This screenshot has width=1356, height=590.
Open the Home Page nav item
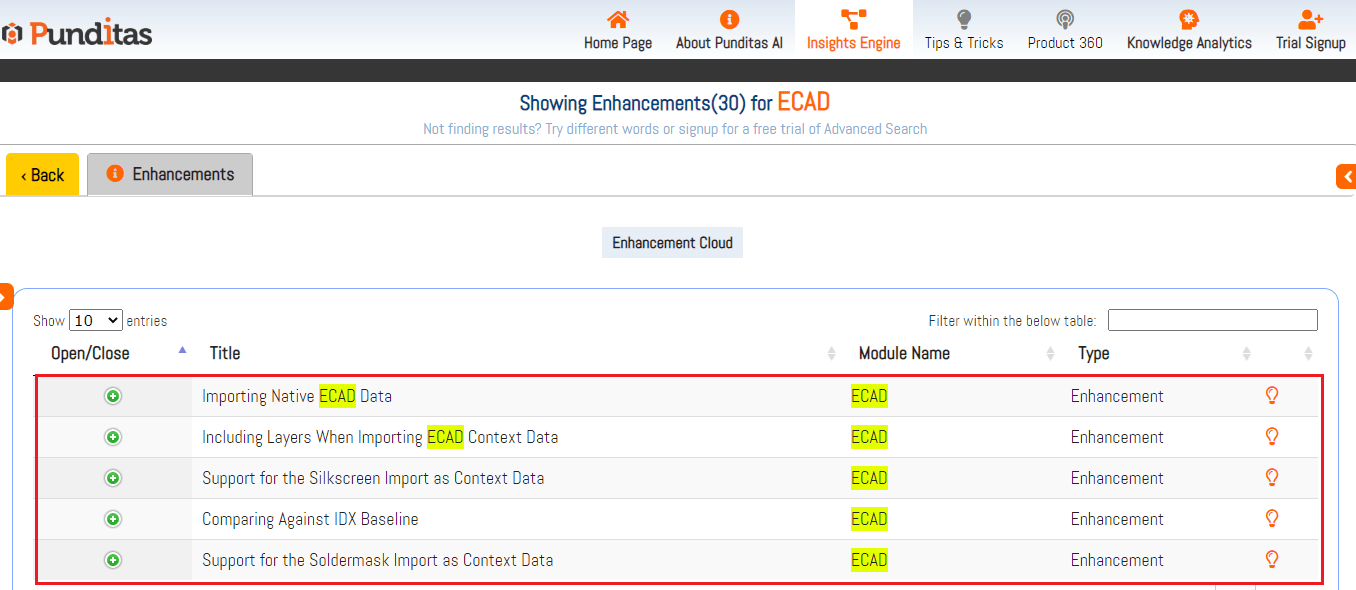[618, 31]
